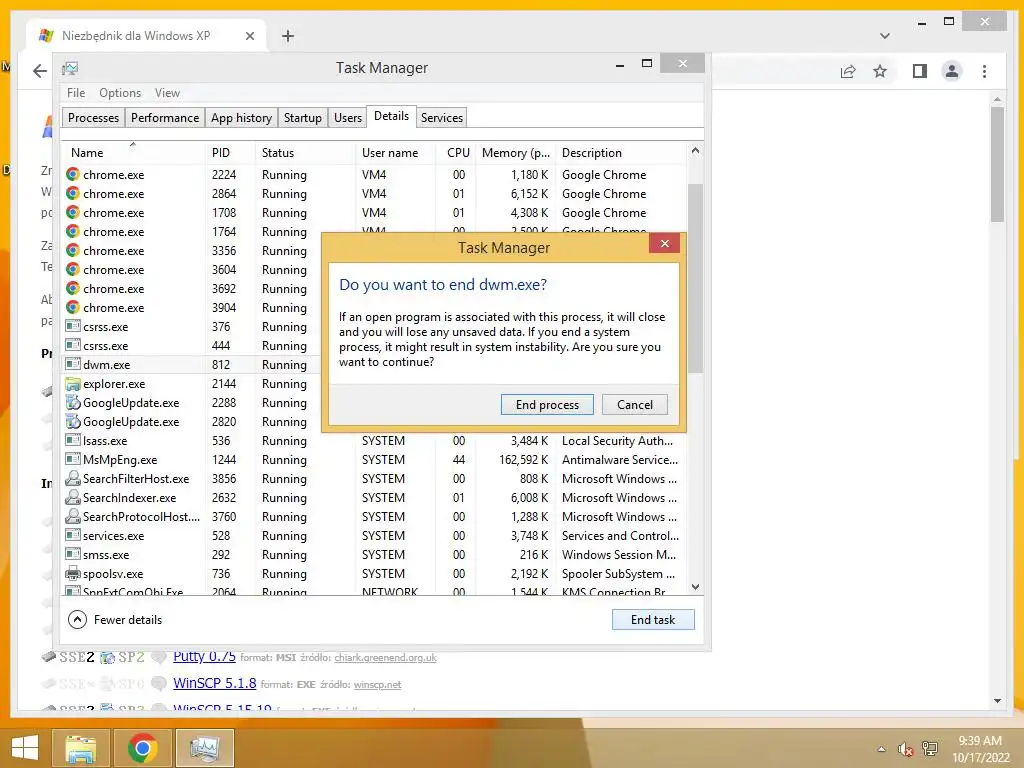Open Chrome tab search dropdown

point(885,36)
